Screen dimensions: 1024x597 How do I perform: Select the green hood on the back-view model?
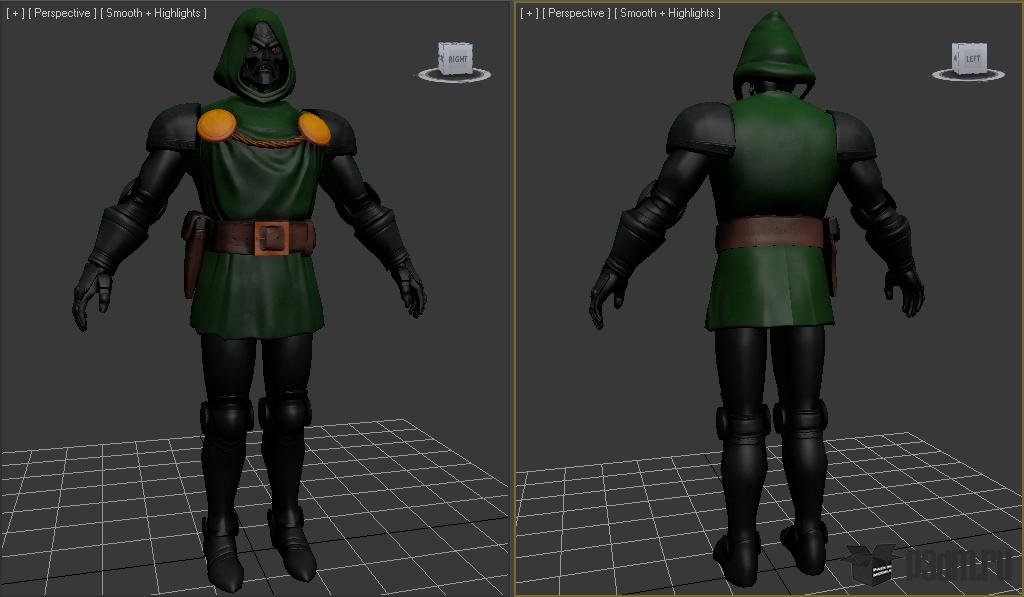click(x=769, y=50)
